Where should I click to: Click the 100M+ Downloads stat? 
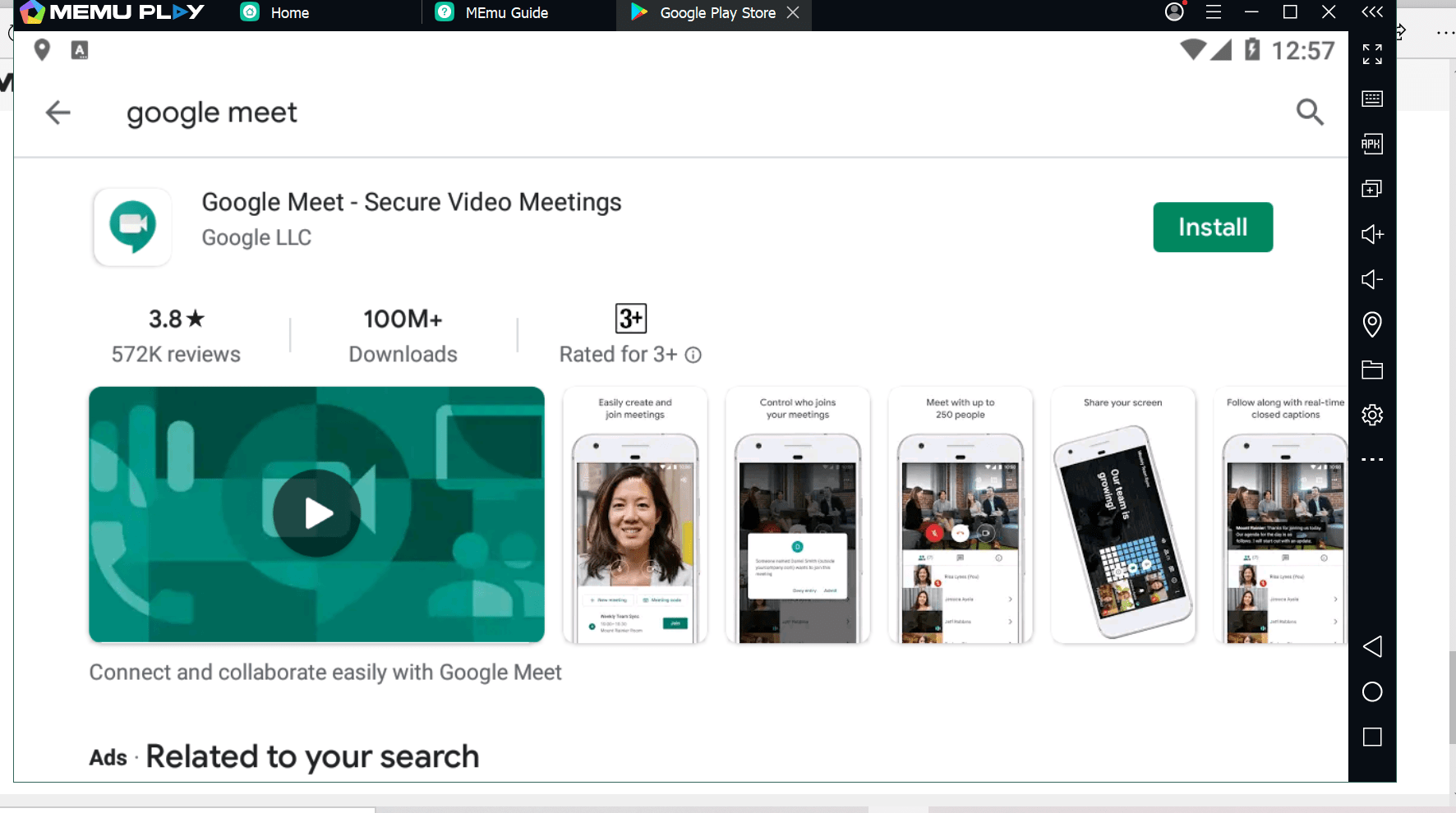click(403, 336)
